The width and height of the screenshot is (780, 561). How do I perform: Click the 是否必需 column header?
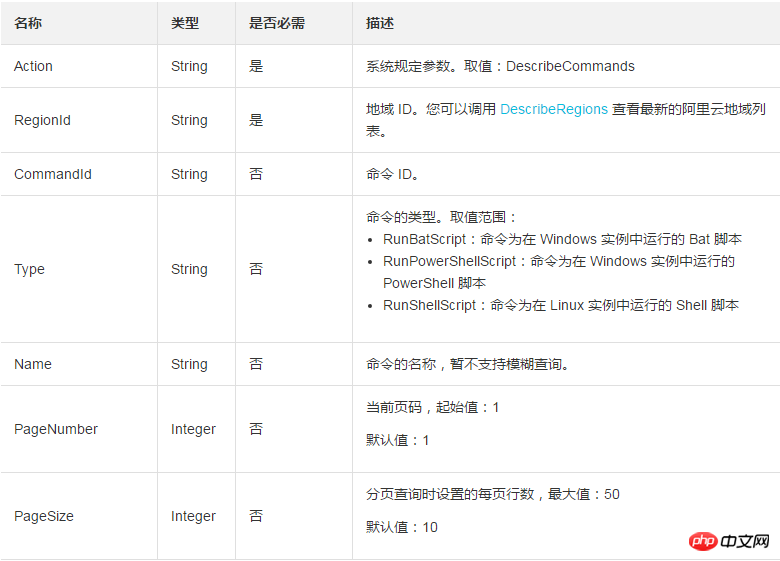pyautogui.click(x=277, y=23)
